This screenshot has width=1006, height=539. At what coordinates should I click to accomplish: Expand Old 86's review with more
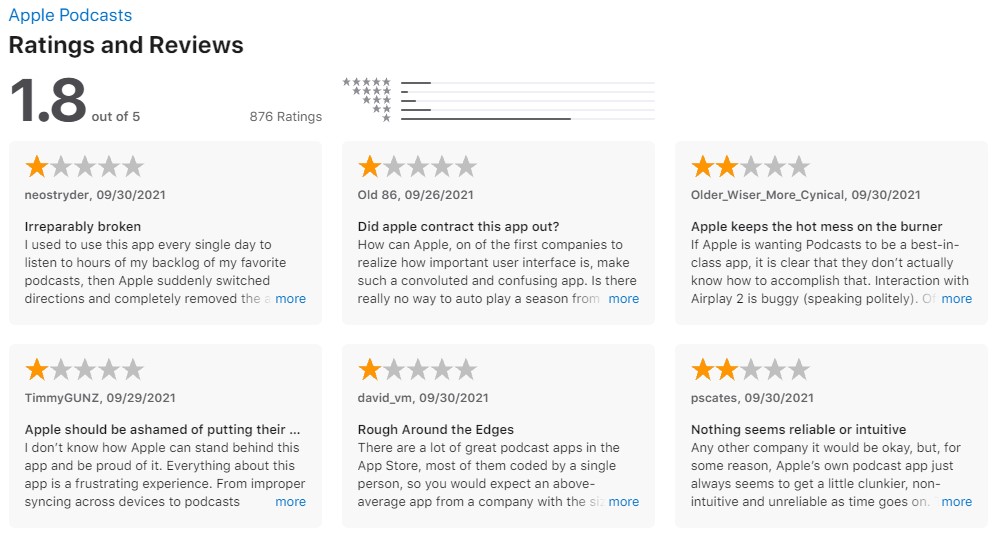point(624,298)
